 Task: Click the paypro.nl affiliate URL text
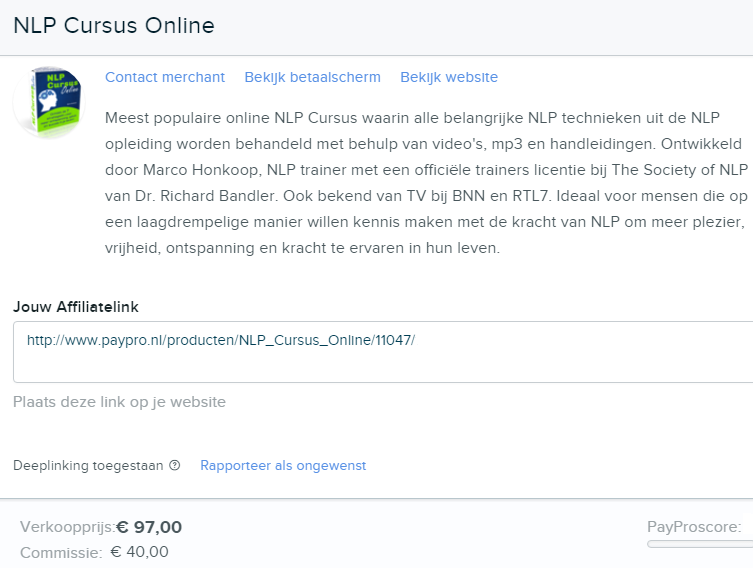(x=221, y=340)
